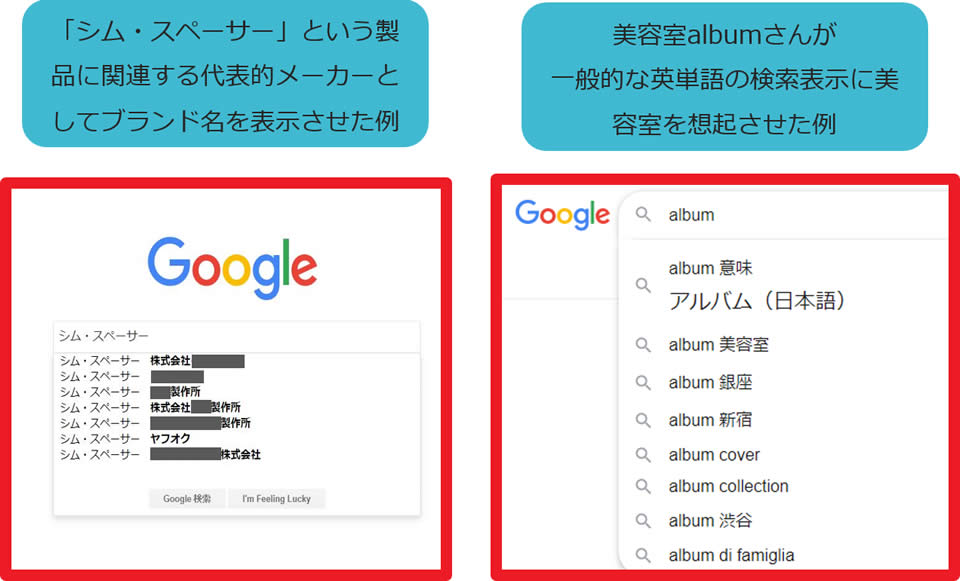Screen dimensions: 960x581
Task: Click the small Google logo beside album search
Action: [x=562, y=215]
